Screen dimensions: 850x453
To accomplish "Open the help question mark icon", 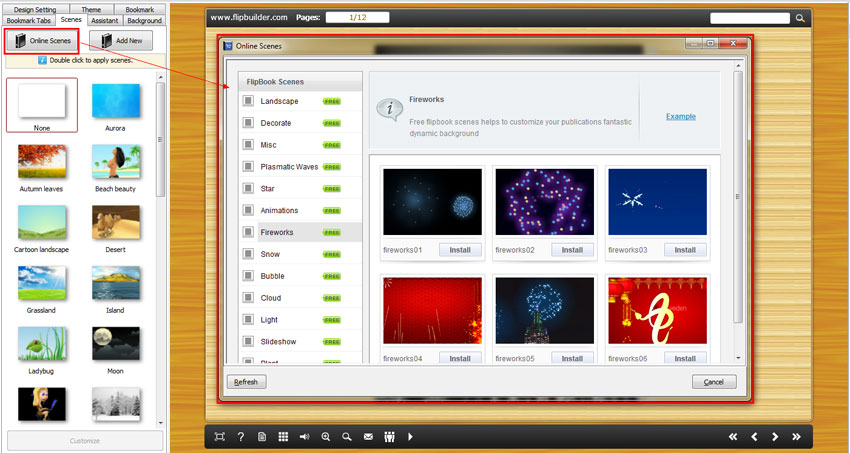I will coord(241,437).
